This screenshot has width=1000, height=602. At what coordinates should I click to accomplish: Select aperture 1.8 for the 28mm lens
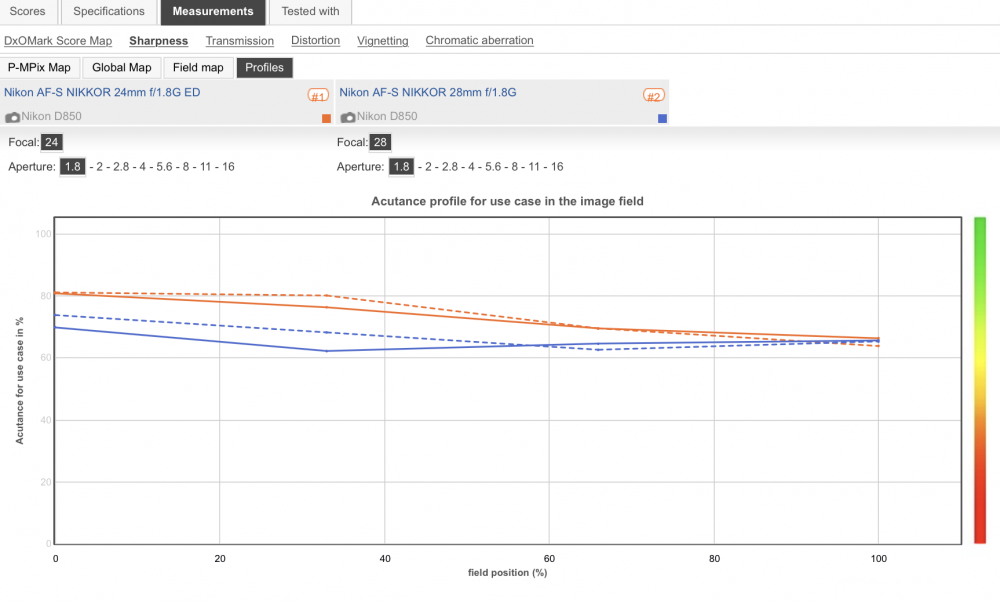click(401, 166)
